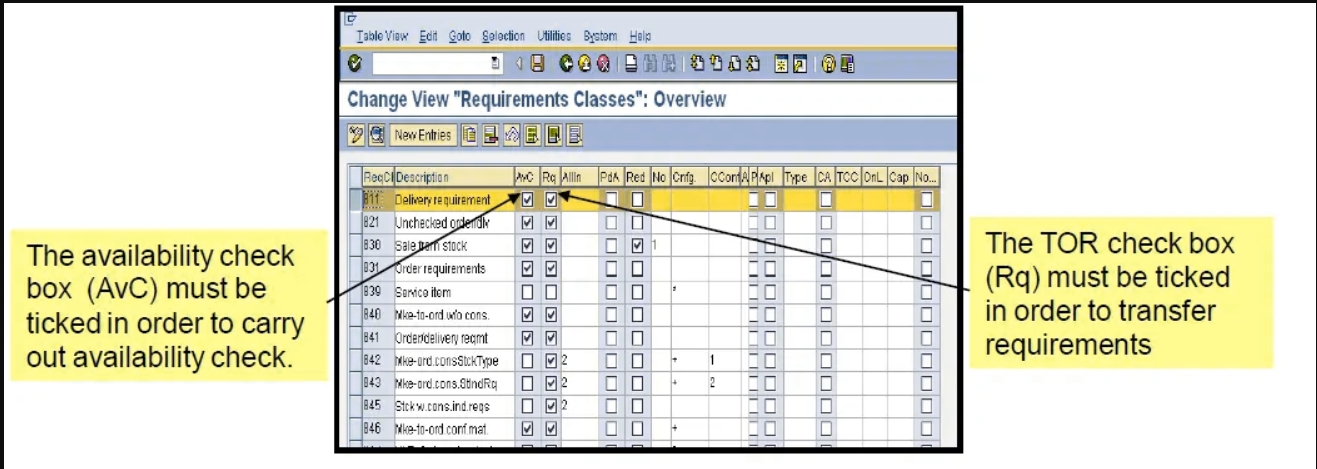The height and width of the screenshot is (469, 1317).
Task: Toggle AvC checkbox for Service item
Action: pyautogui.click(x=528, y=292)
